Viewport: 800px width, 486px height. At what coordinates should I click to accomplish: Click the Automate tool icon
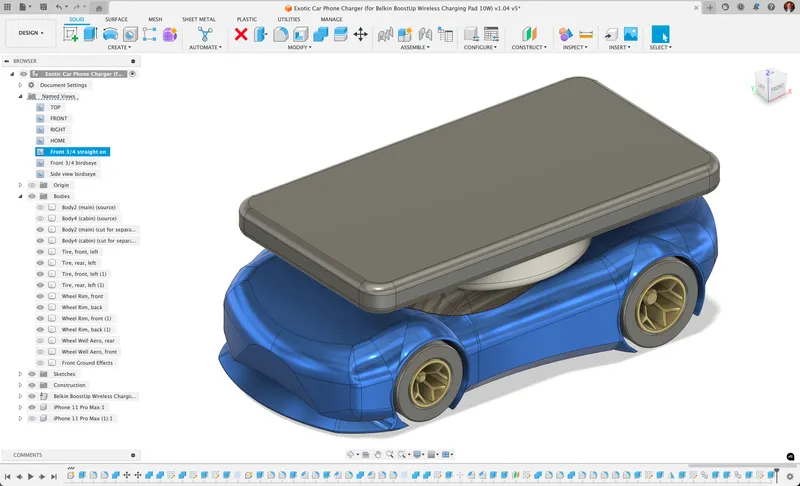(205, 34)
